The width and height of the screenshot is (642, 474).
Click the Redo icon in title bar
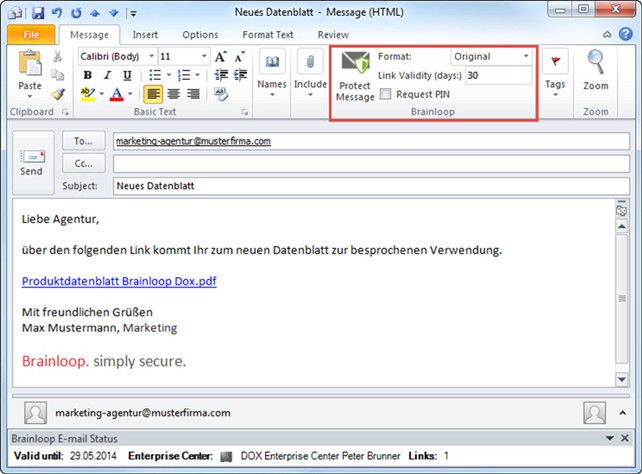[x=76, y=13]
